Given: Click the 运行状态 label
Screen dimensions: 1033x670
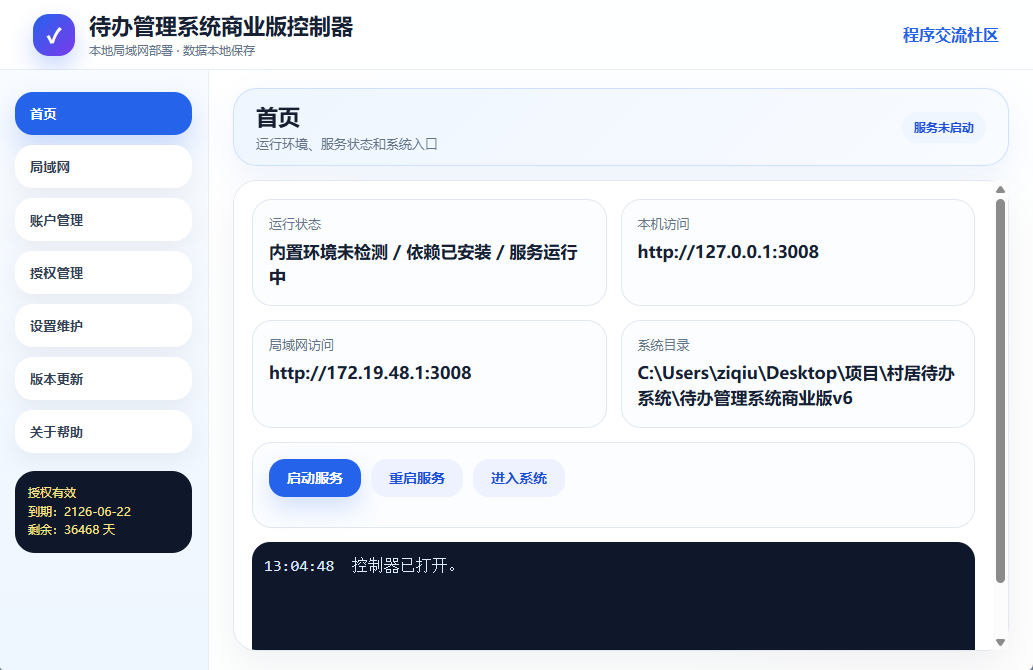Looking at the screenshot, I should click(x=294, y=224).
